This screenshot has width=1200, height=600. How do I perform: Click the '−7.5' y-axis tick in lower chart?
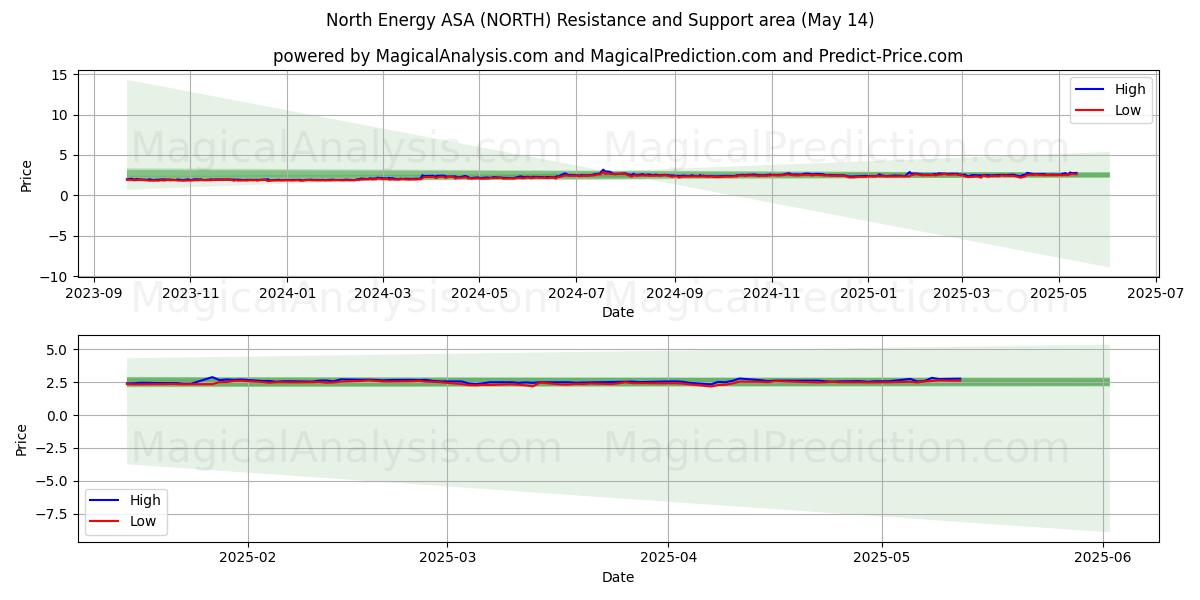tap(51, 514)
